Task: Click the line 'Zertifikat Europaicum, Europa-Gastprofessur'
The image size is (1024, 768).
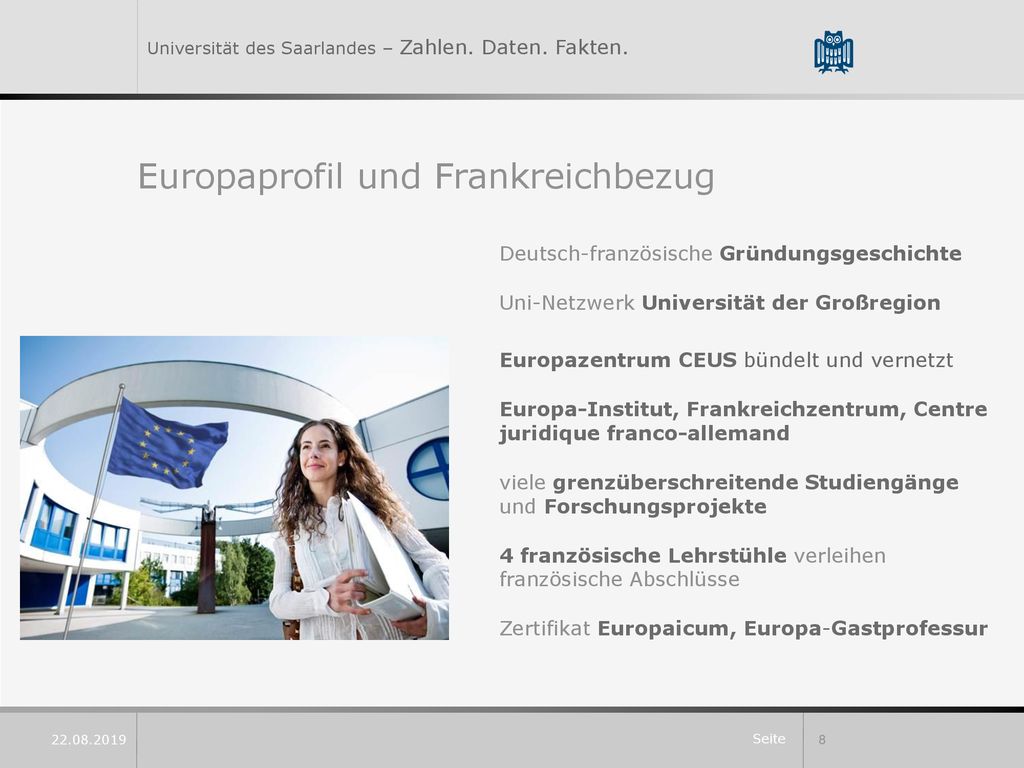Action: pos(743,628)
